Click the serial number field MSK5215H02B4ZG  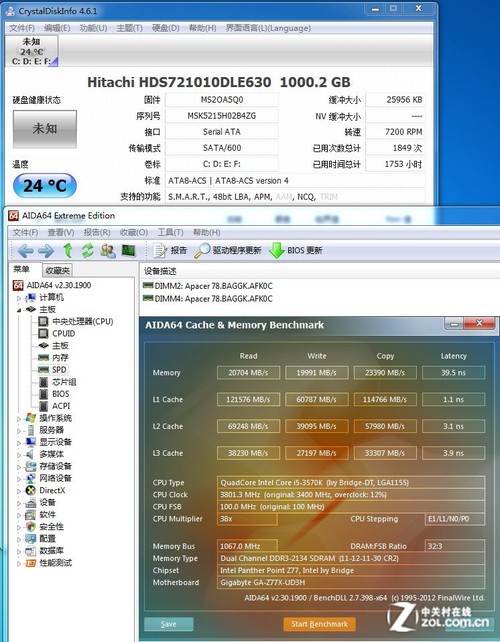click(x=222, y=116)
